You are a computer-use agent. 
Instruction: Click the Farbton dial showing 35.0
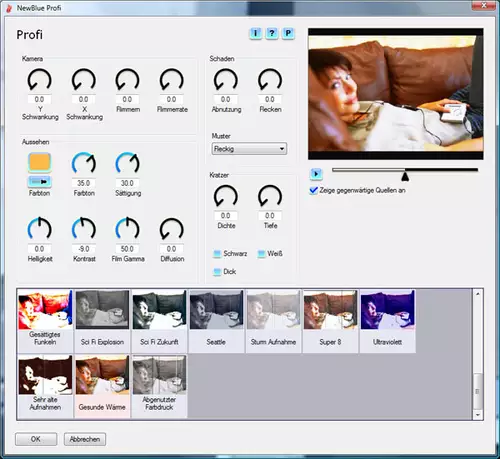[x=84, y=164]
